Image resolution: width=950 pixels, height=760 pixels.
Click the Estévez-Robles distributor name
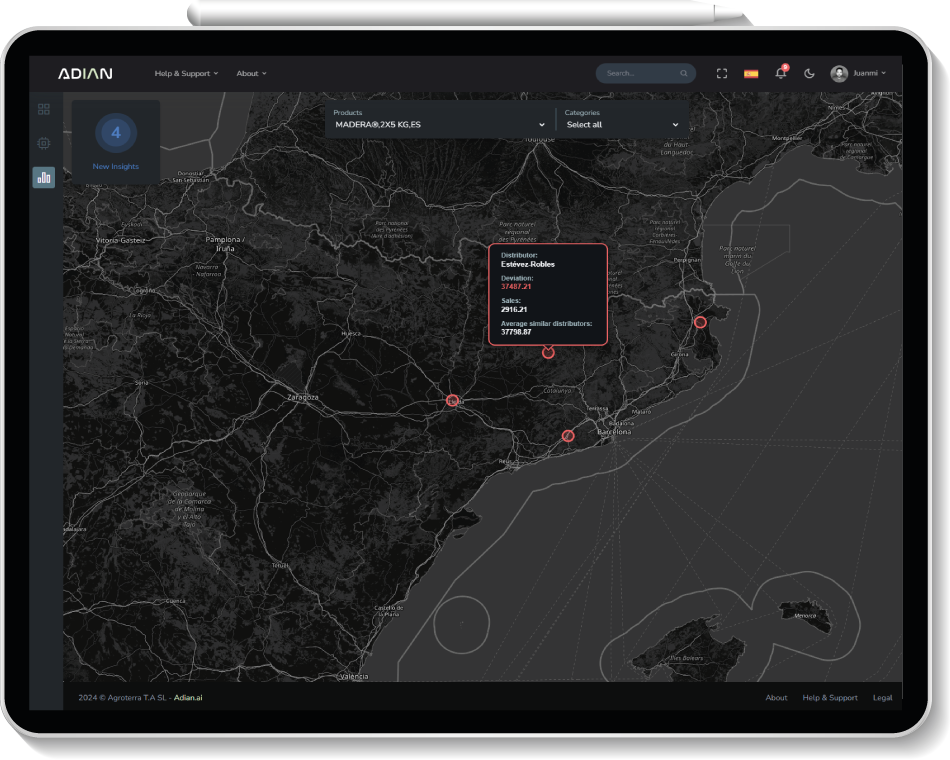[528, 264]
